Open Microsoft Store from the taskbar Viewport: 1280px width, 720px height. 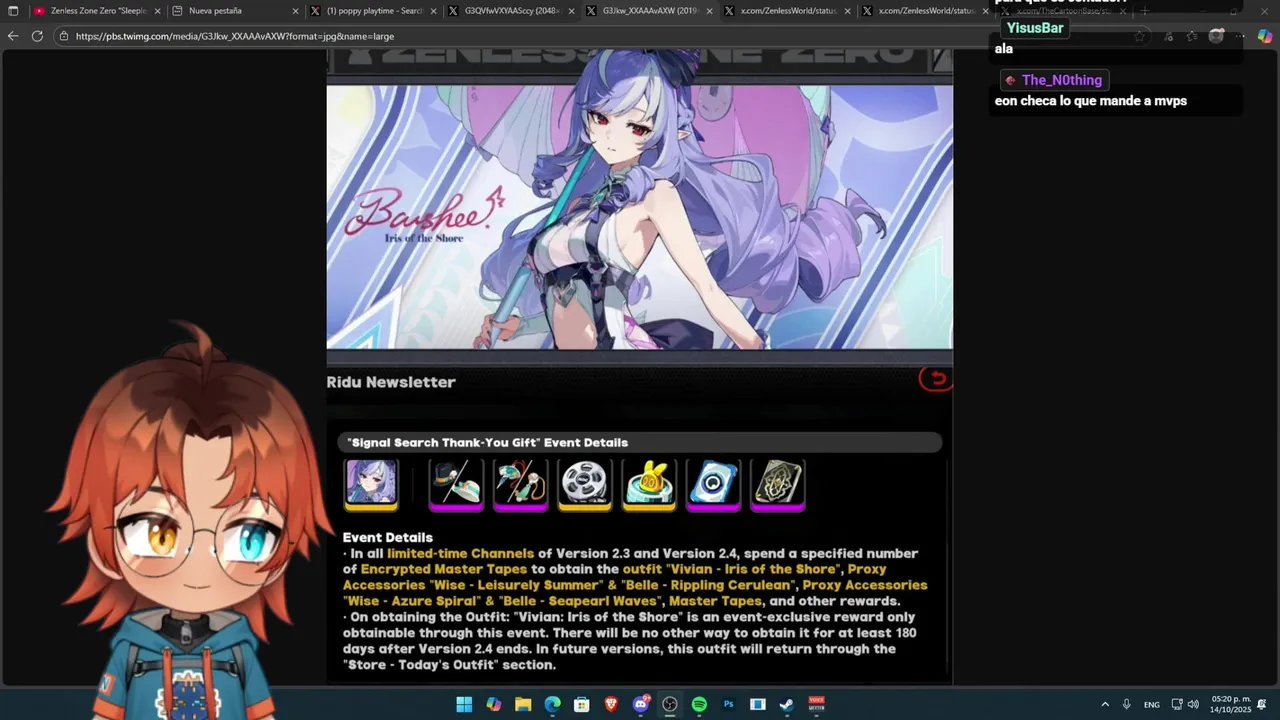pos(581,705)
